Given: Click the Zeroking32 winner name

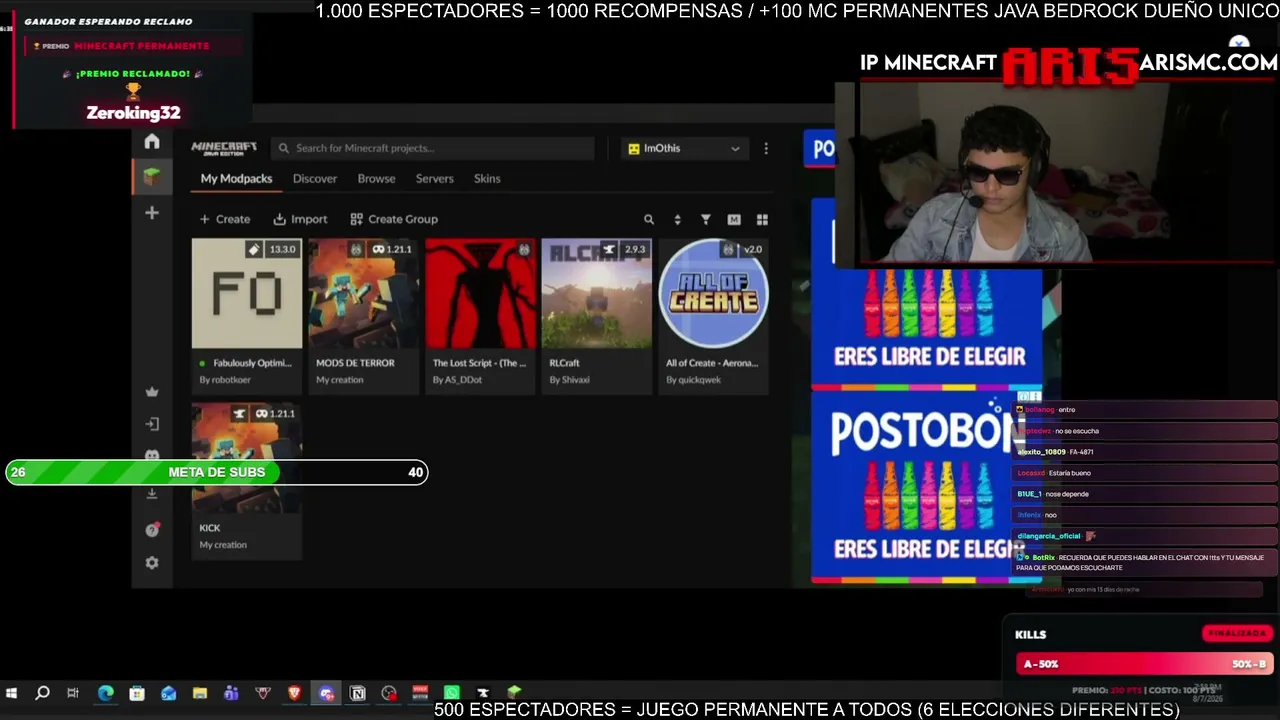Looking at the screenshot, I should [133, 113].
